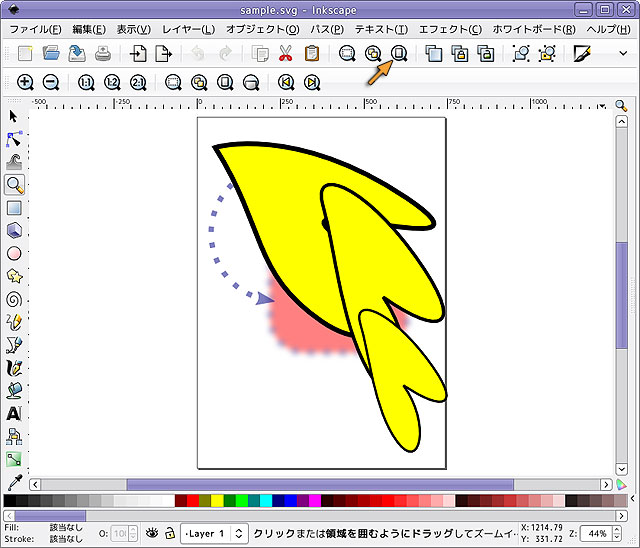Select the Ellipse circle tool
Screen dimensions: 640x548
pos(14,253)
